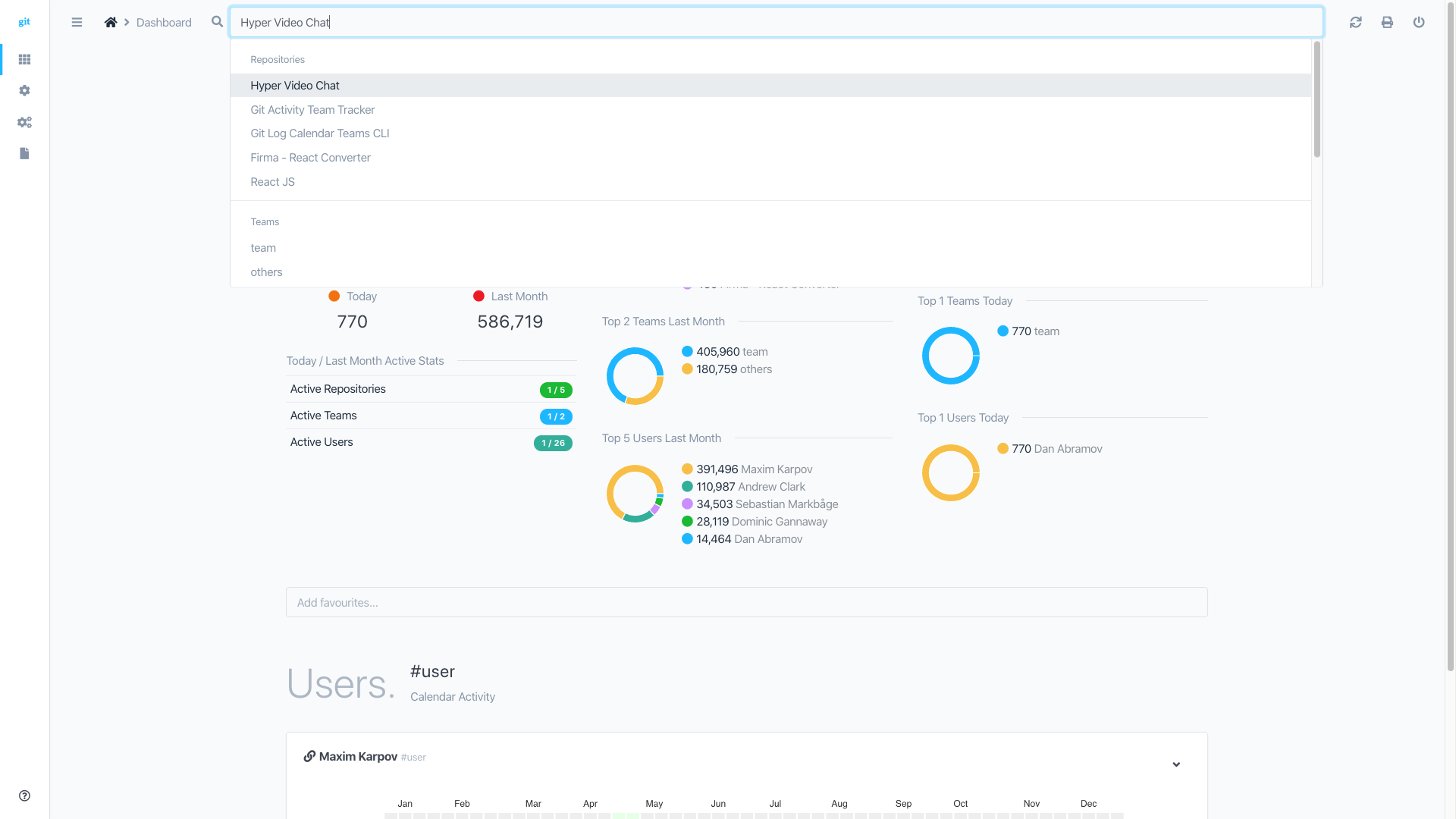The width and height of the screenshot is (1456, 819).
Task: Click Active Users 1 / 26 badge
Action: (x=553, y=443)
